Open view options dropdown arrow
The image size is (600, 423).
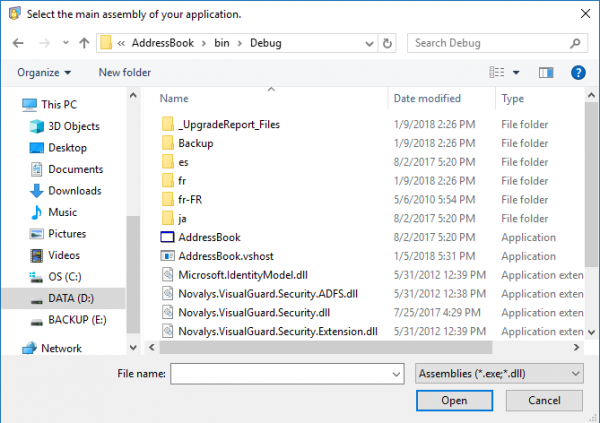516,73
